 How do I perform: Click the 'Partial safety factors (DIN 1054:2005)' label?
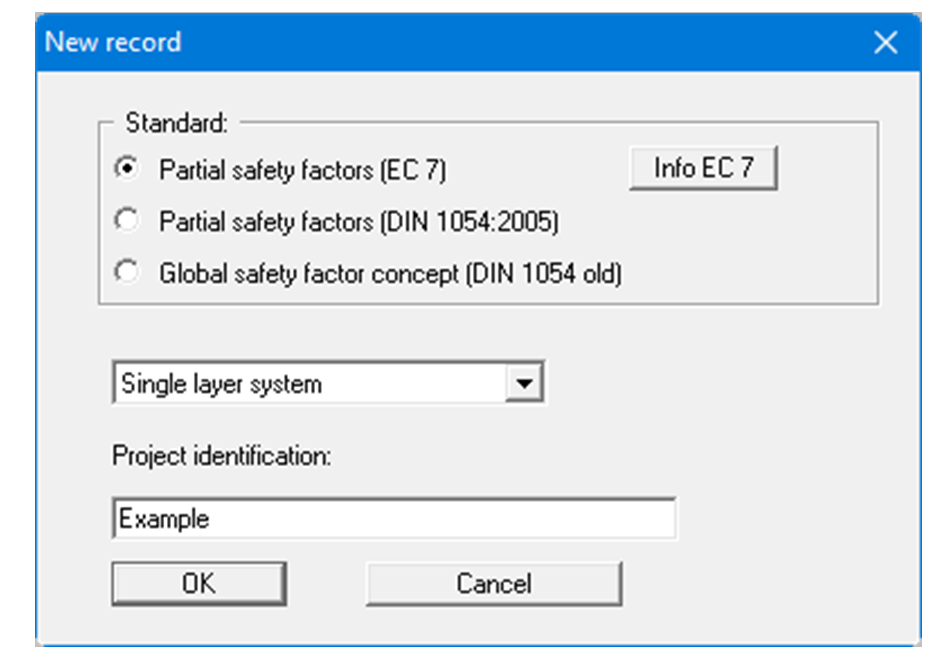click(x=358, y=222)
